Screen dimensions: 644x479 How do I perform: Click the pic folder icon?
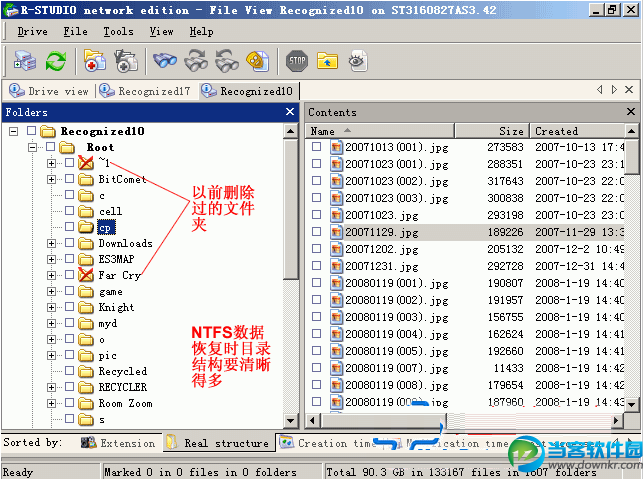[86, 355]
